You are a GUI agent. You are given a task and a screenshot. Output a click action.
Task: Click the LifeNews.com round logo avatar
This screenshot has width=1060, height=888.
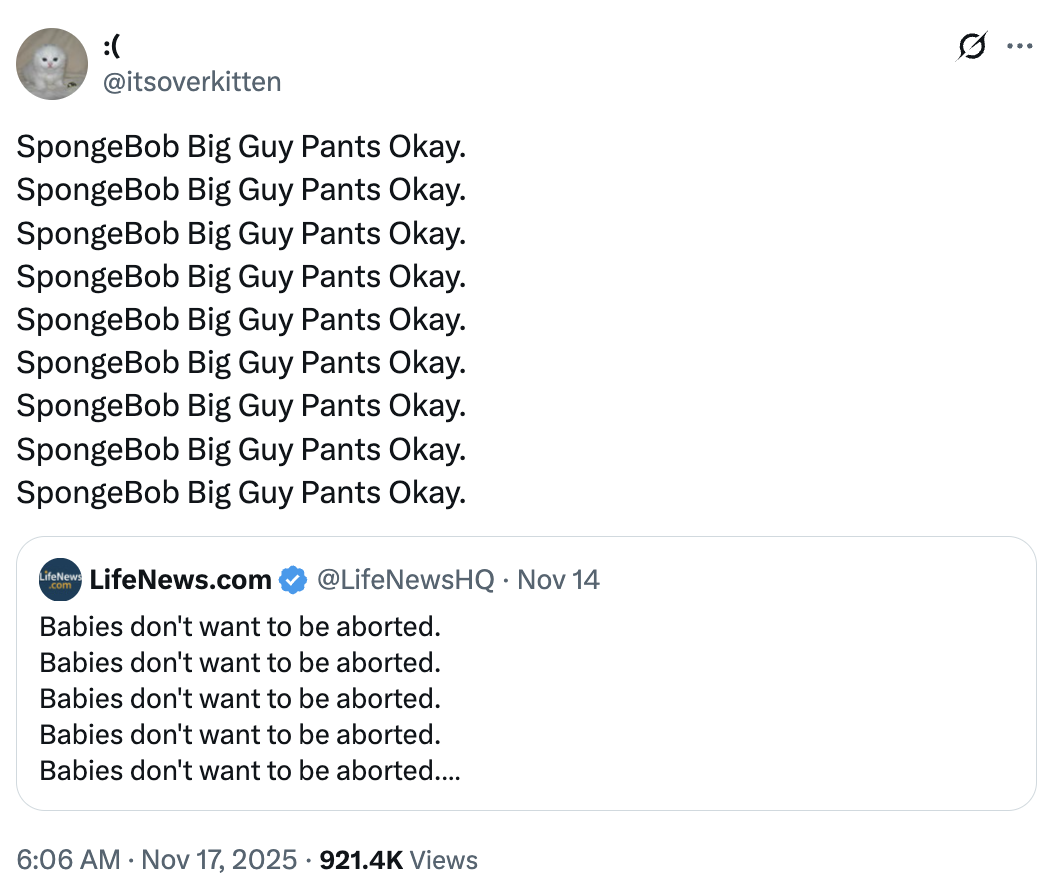pyautogui.click(x=60, y=579)
